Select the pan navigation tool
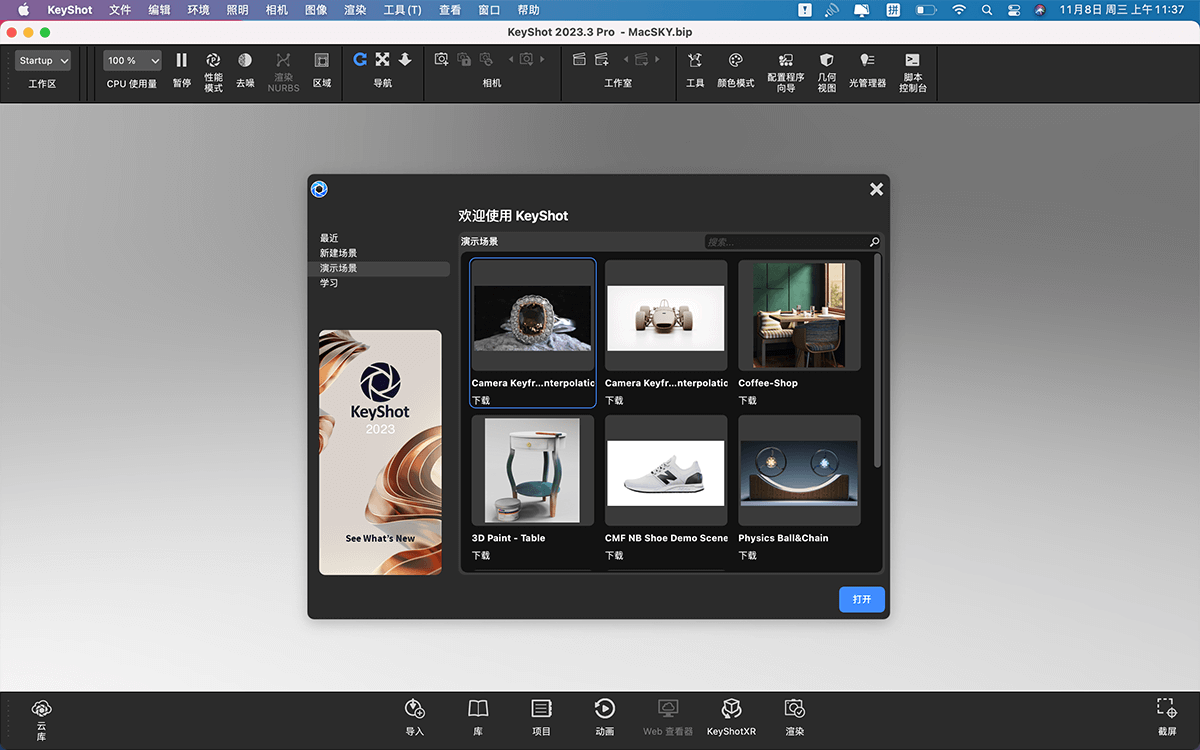 (x=382, y=60)
